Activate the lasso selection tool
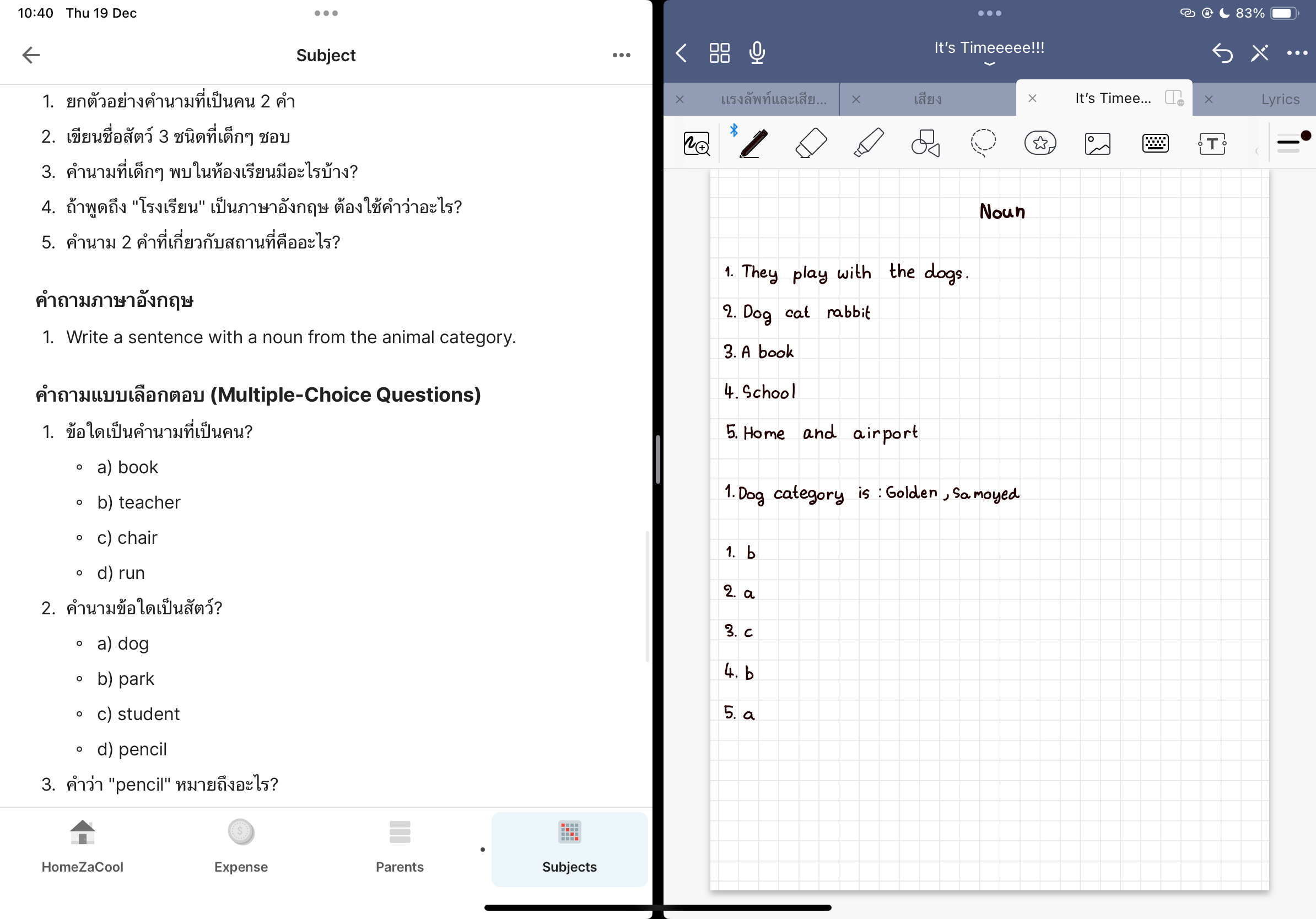 tap(983, 143)
